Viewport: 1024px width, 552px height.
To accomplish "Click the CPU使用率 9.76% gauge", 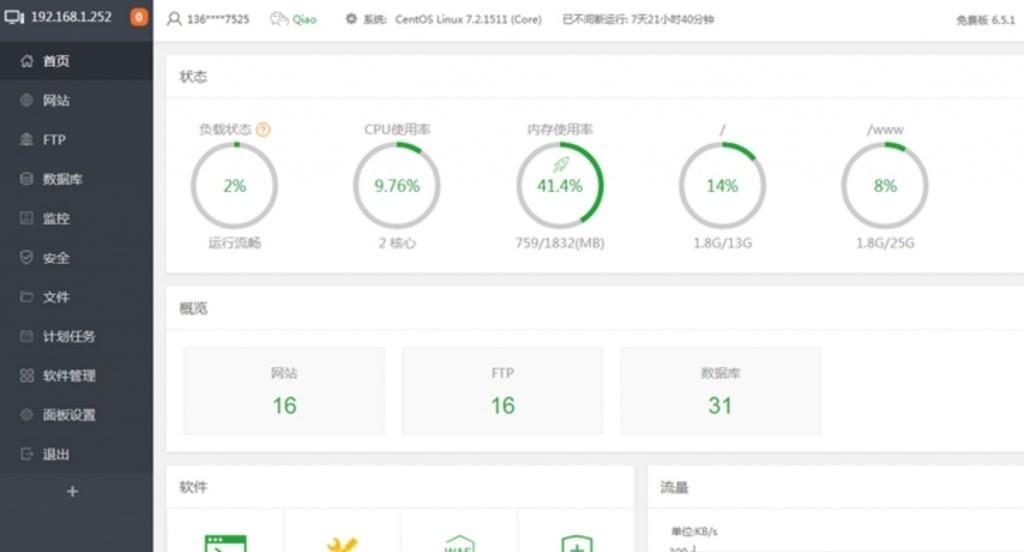I will (397, 186).
